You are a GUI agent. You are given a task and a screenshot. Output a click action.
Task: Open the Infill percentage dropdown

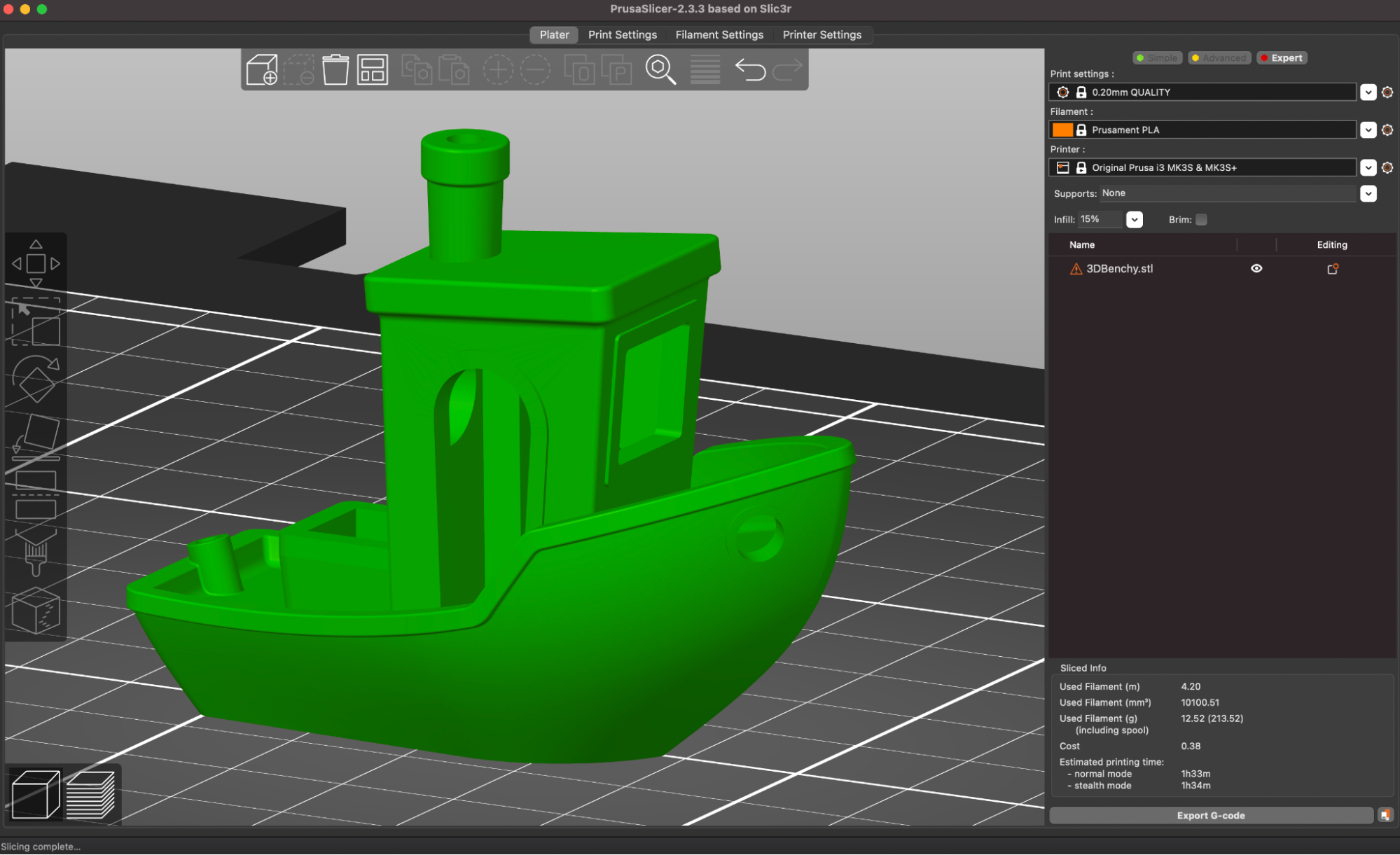[x=1135, y=220]
